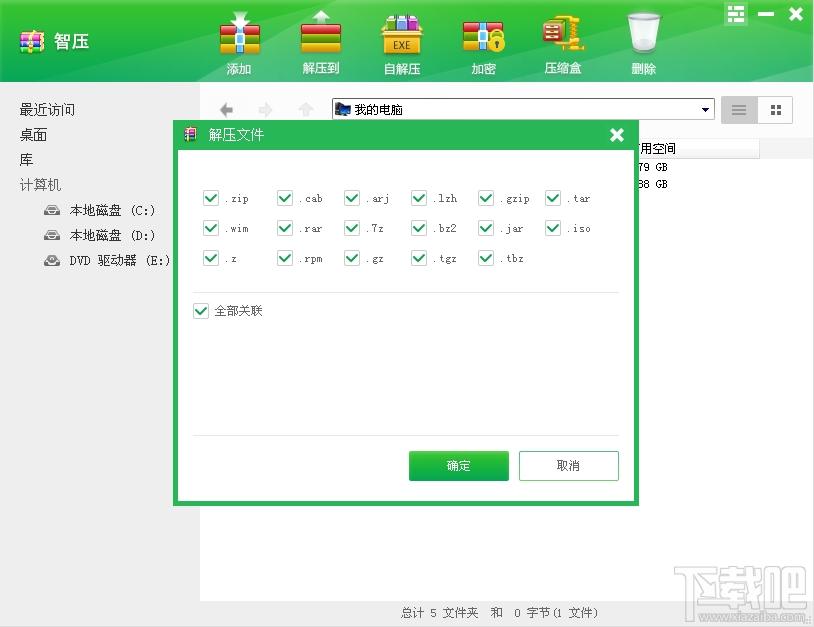Select 本地磁盘 (C:) drive in sidebar

pyautogui.click(x=99, y=210)
